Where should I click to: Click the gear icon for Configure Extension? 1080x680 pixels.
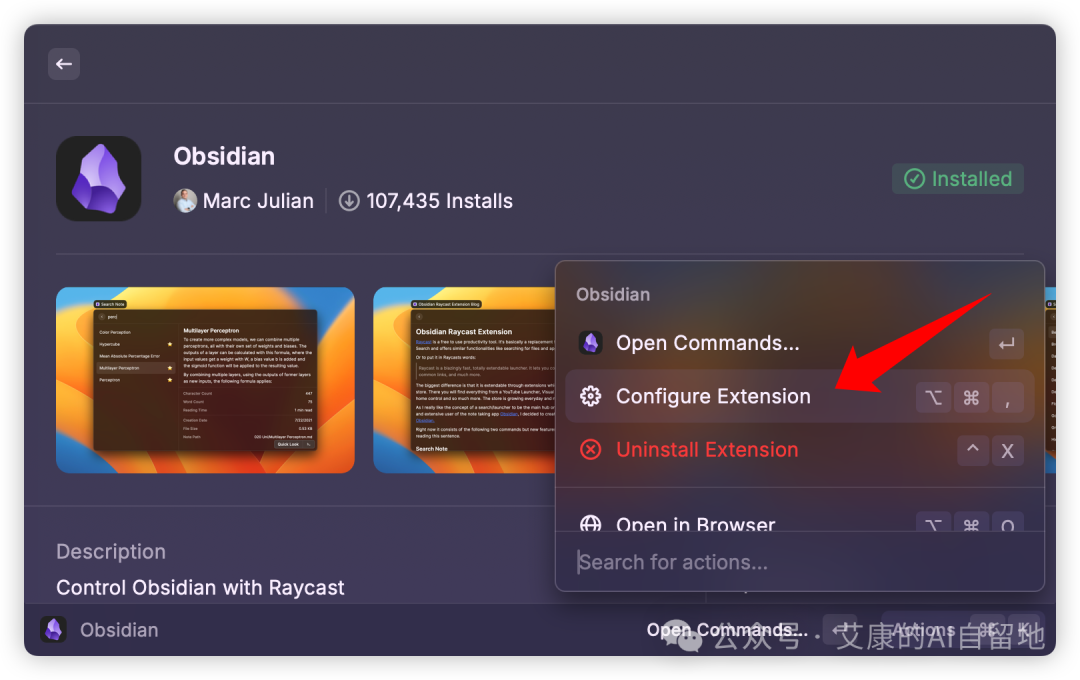click(590, 396)
